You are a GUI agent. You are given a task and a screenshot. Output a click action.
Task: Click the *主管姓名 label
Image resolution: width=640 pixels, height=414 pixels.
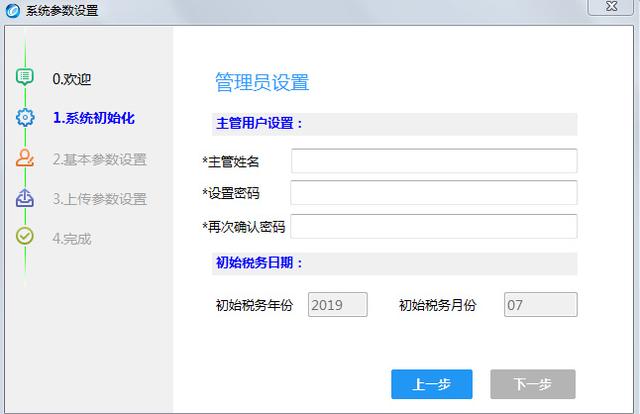[x=231, y=162]
